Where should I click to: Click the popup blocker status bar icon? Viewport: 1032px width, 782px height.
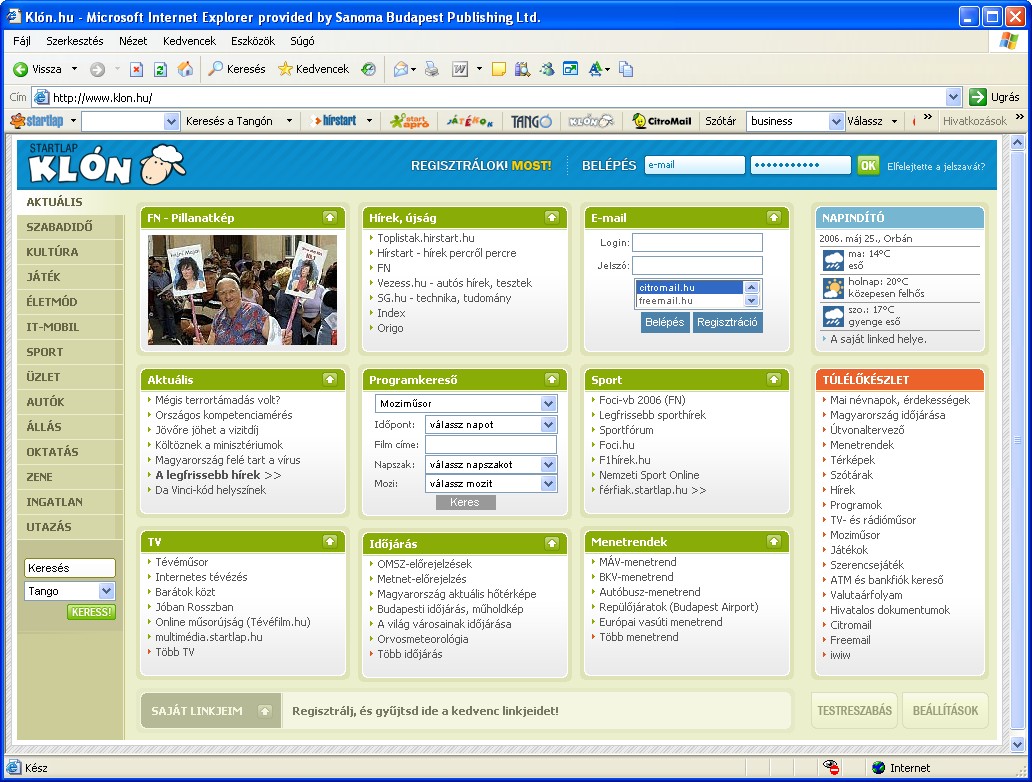tap(831, 767)
